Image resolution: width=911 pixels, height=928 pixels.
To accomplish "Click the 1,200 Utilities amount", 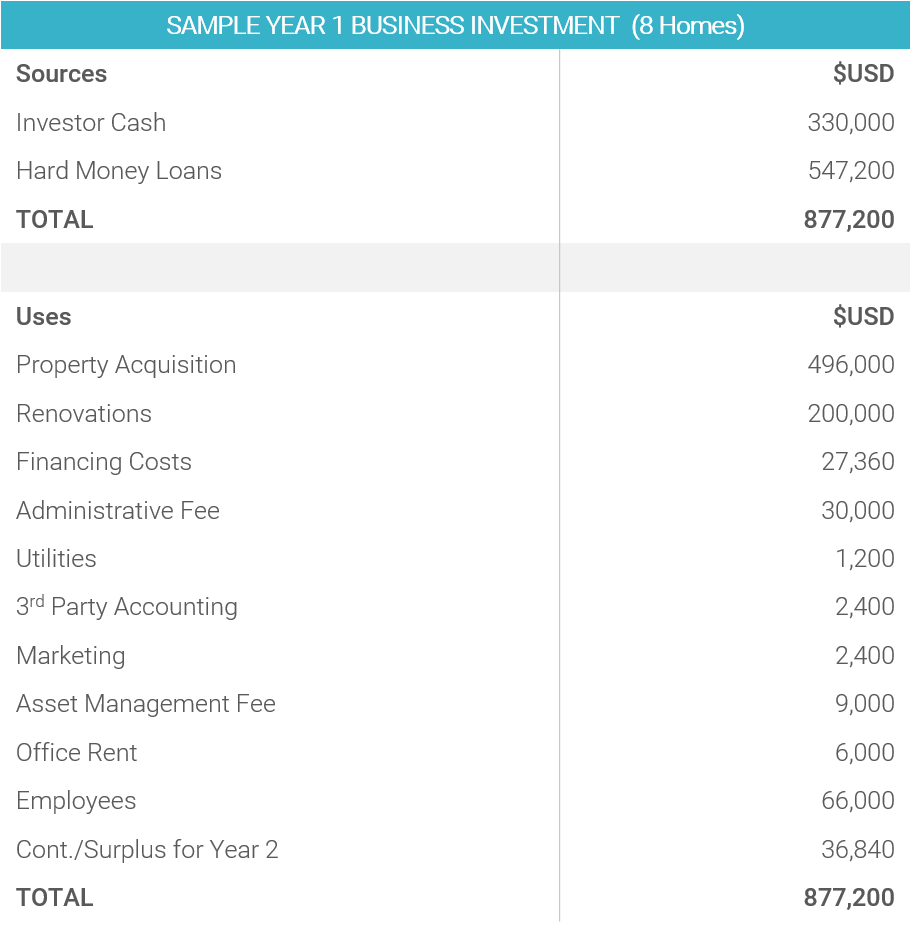I will pyautogui.click(x=865, y=559).
